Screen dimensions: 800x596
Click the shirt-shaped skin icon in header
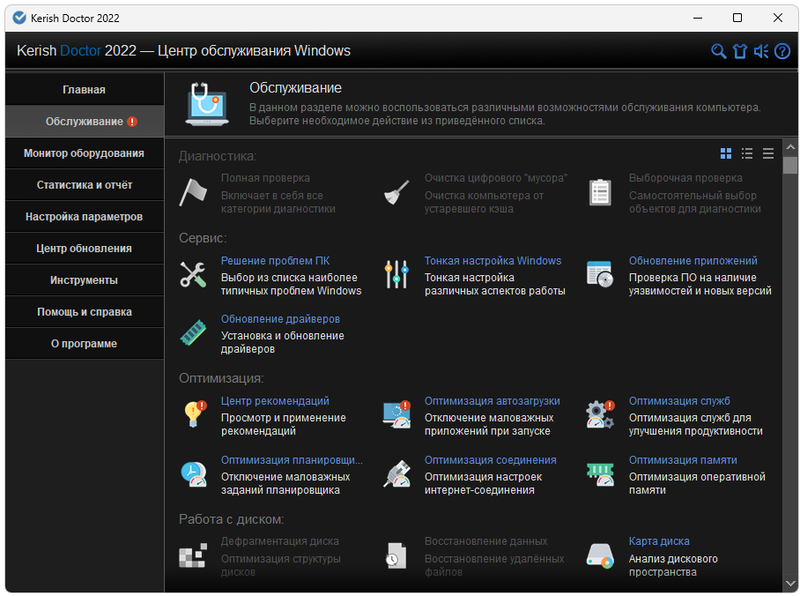740,51
